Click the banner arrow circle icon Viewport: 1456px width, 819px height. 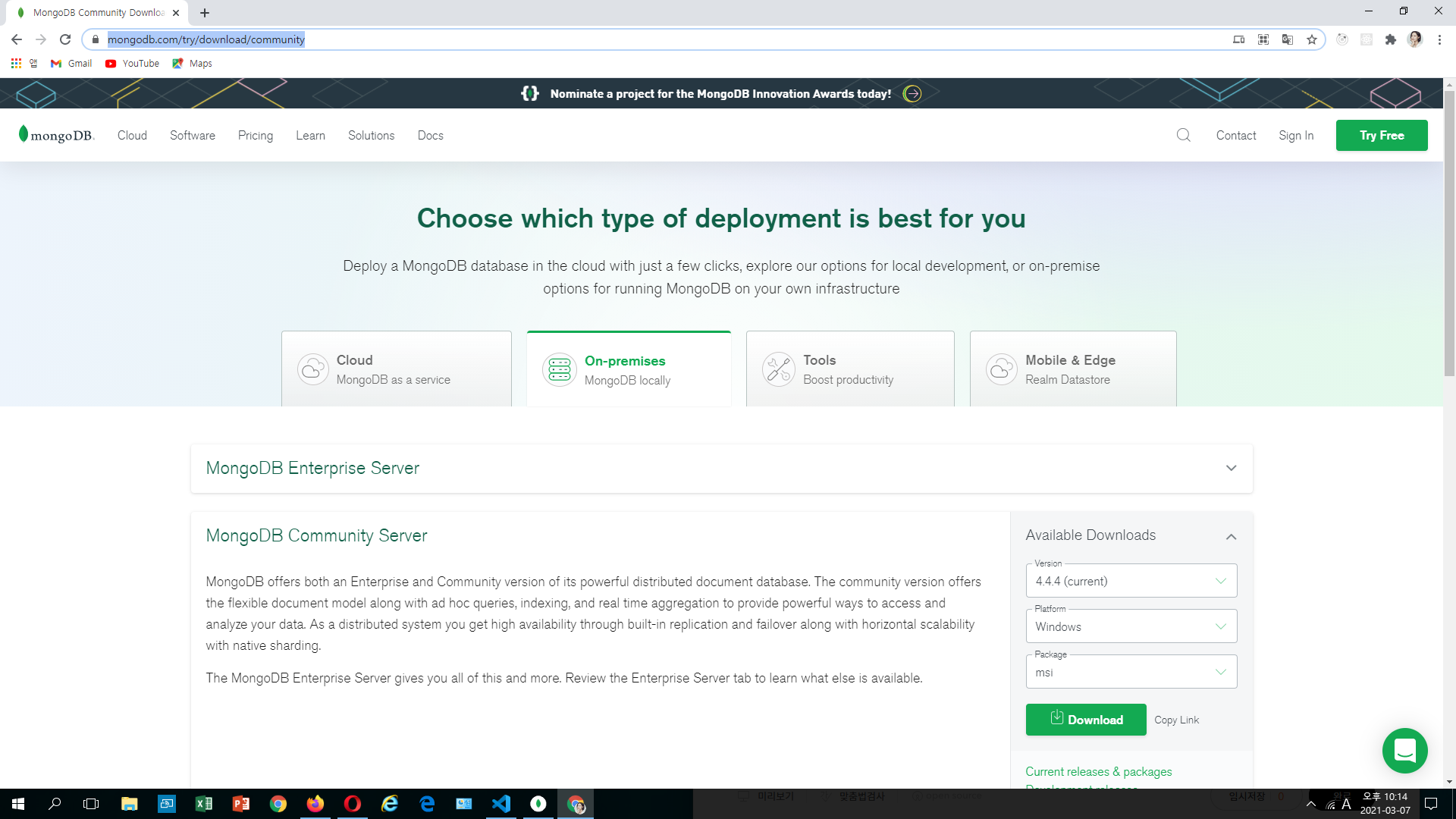tap(912, 93)
